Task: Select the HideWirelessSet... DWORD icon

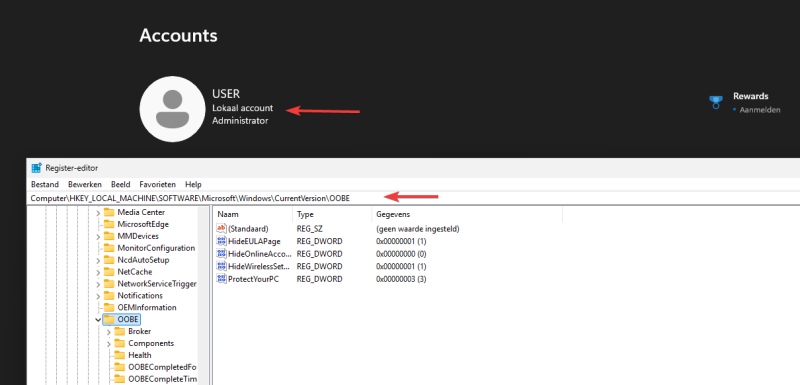Action: (x=221, y=266)
